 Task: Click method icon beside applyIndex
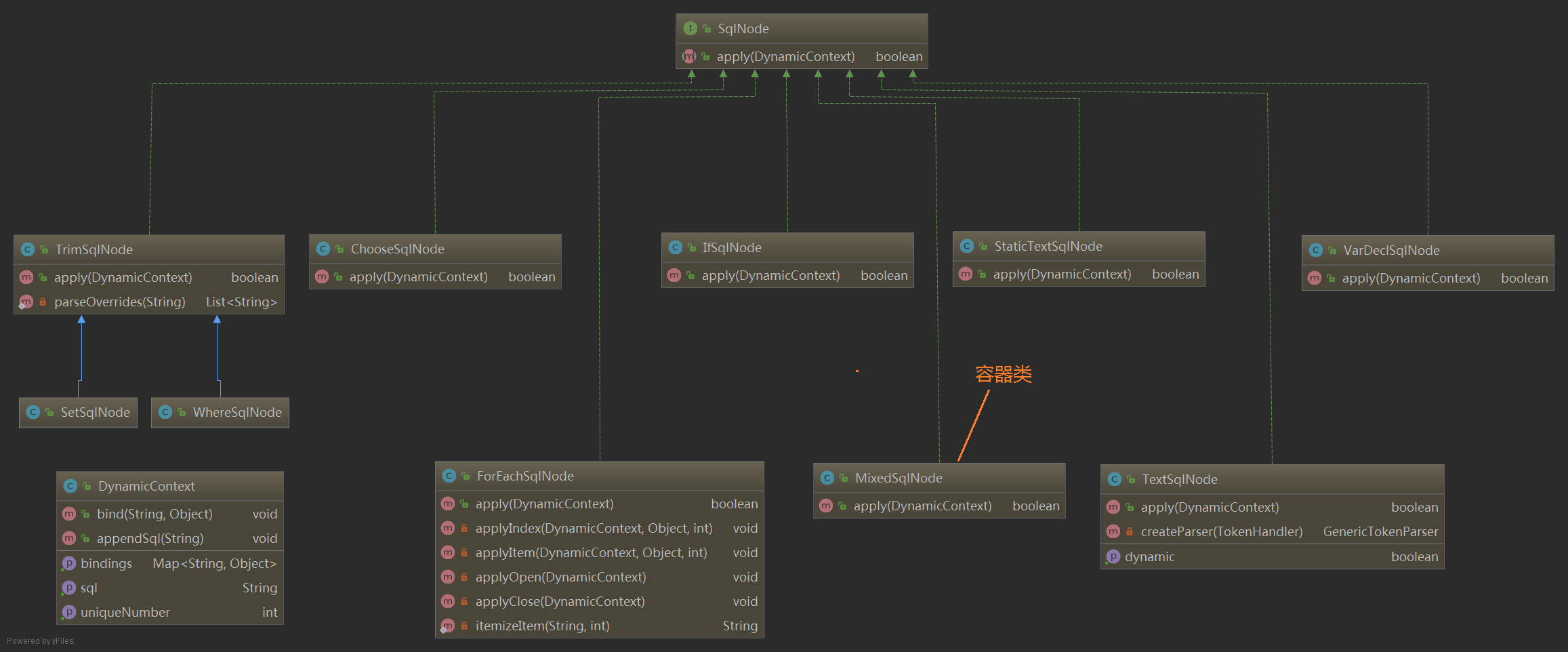[448, 528]
